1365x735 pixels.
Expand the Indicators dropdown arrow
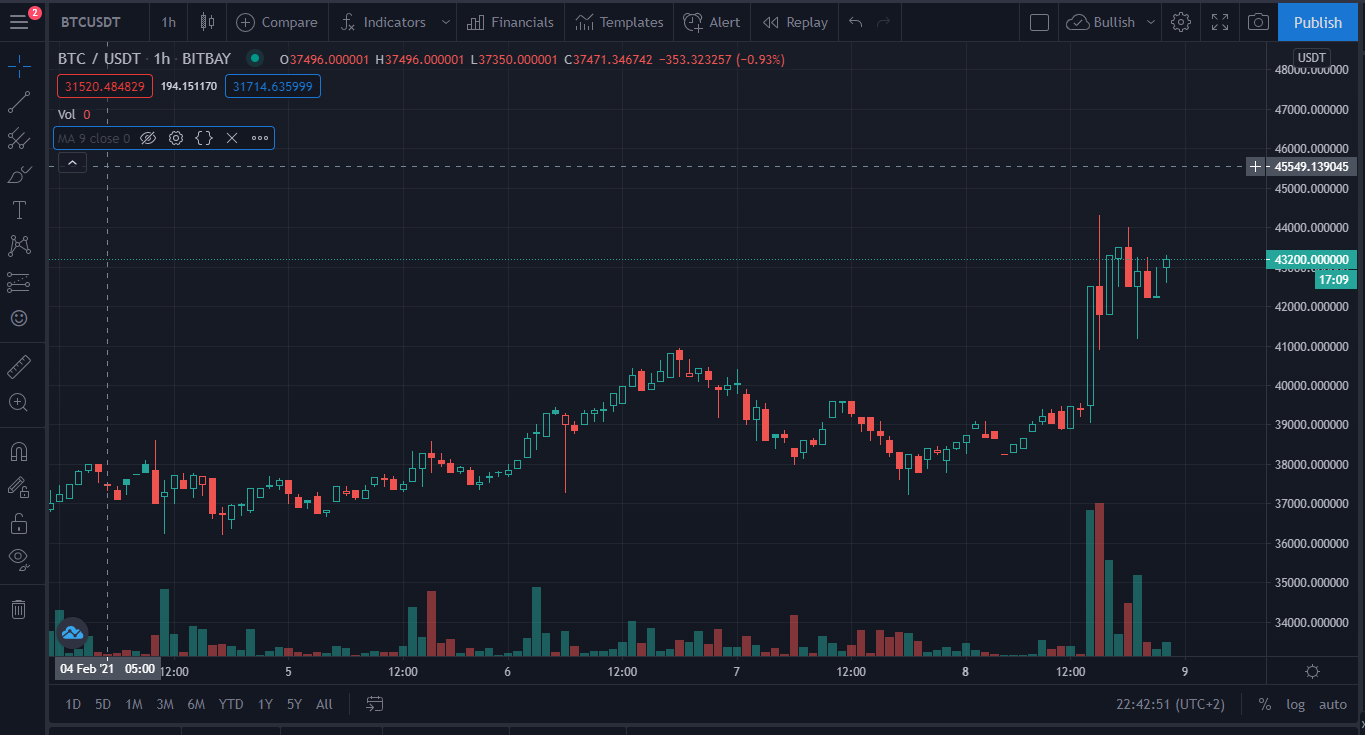[446, 22]
